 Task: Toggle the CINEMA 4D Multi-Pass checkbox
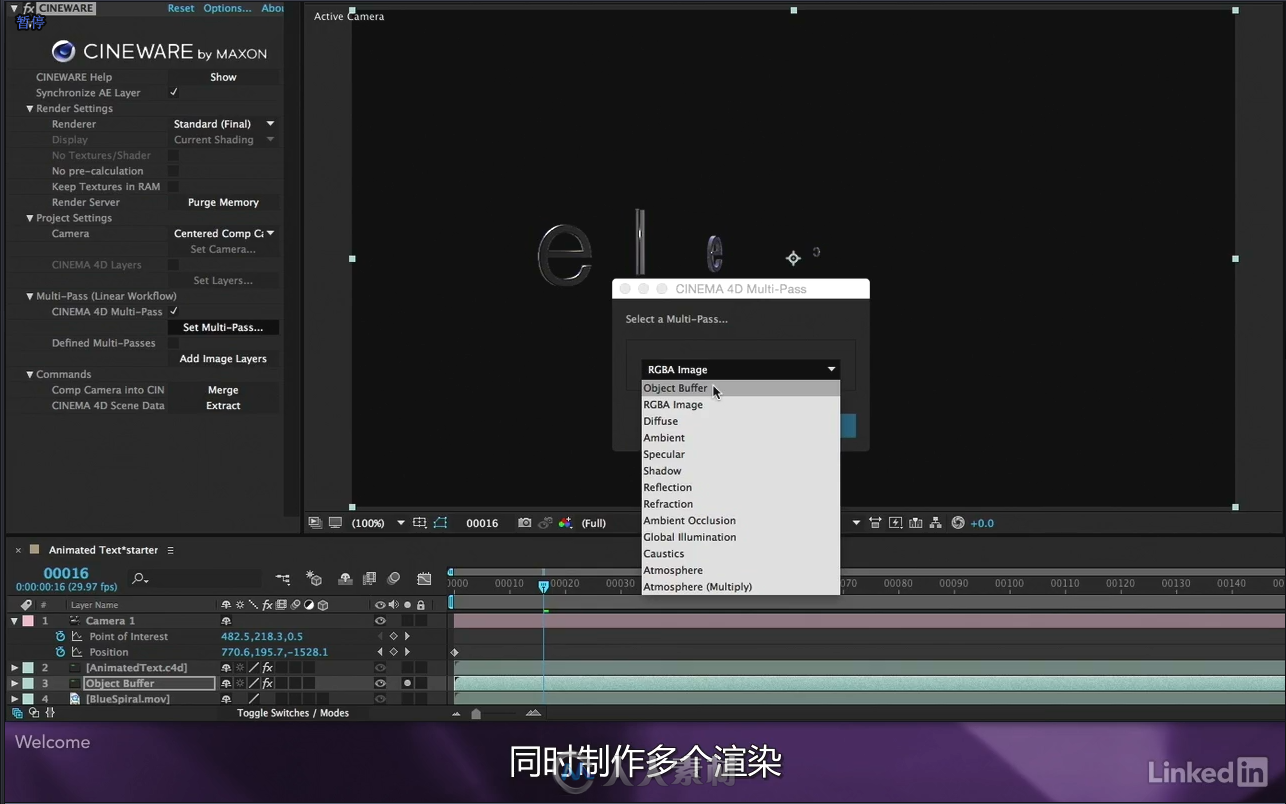(173, 311)
